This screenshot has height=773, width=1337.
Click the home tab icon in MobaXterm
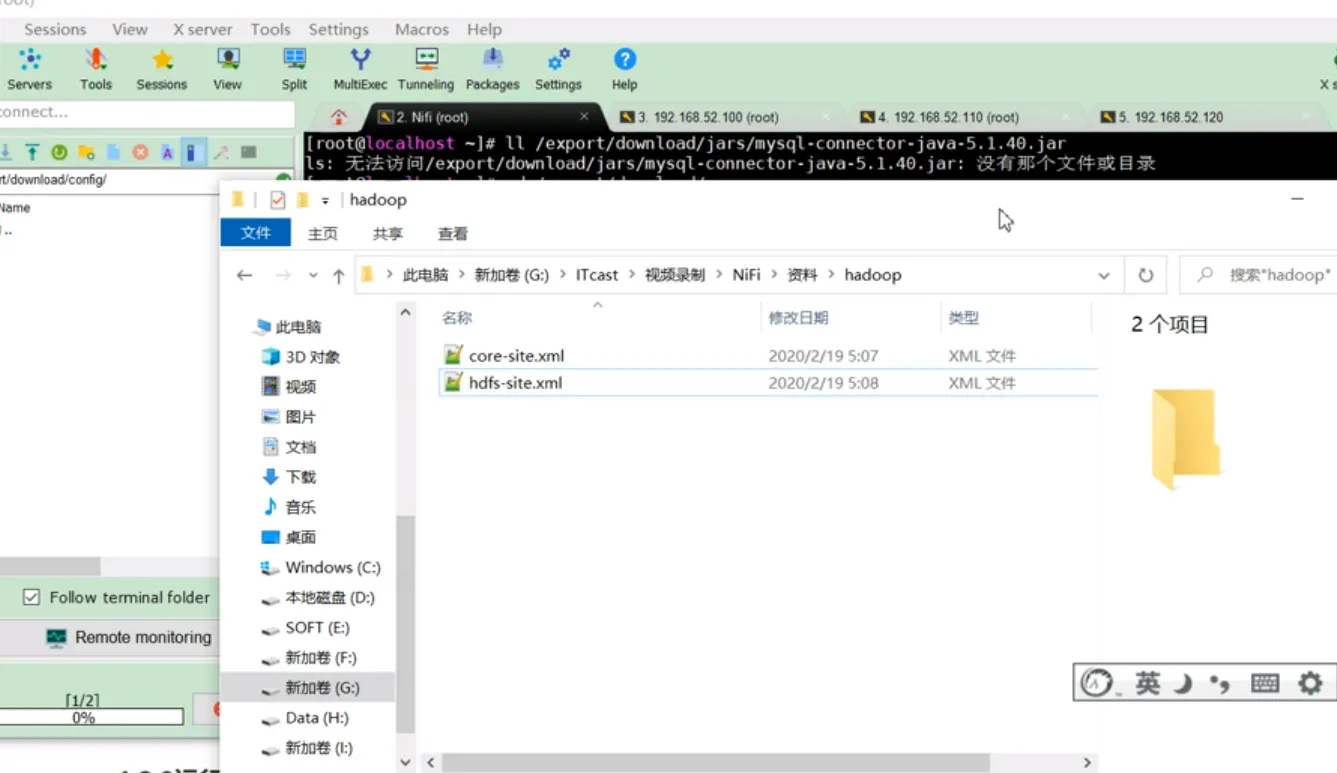pyautogui.click(x=339, y=117)
